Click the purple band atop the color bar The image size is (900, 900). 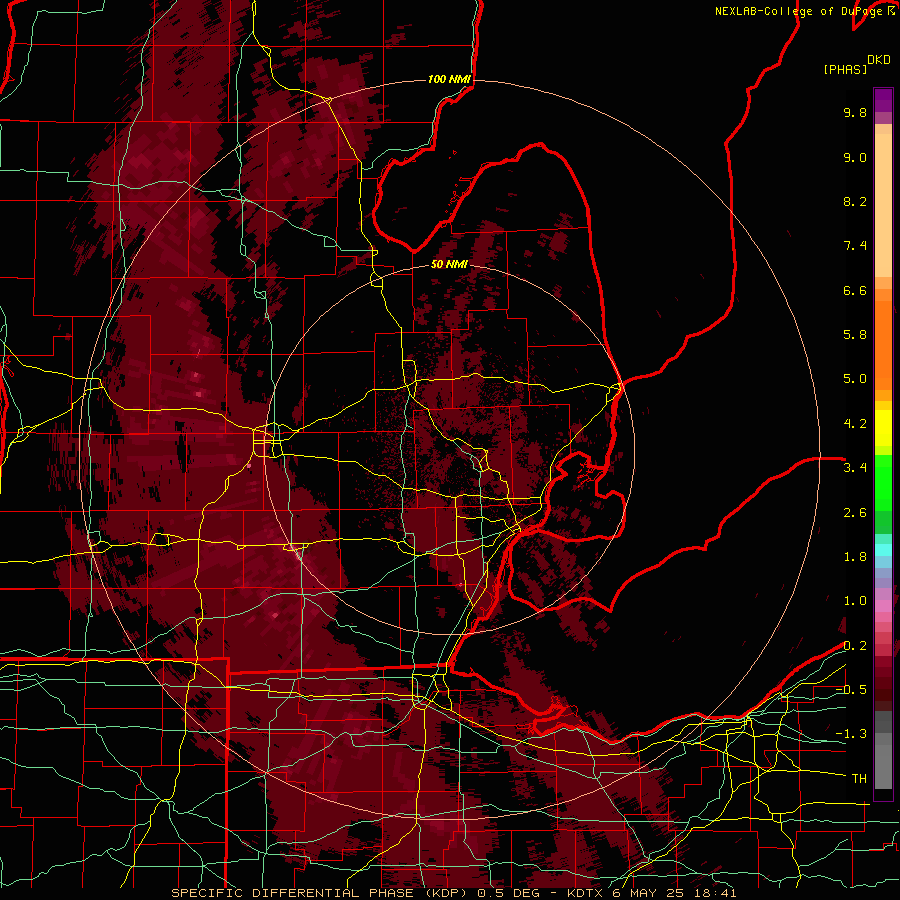(x=883, y=100)
